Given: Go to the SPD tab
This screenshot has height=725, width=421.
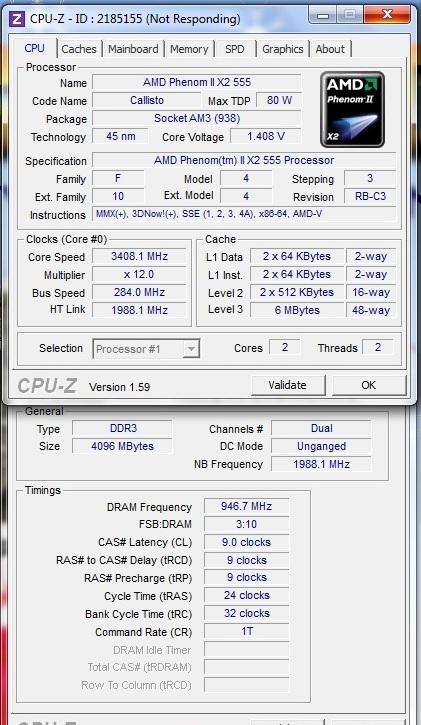Looking at the screenshot, I should tap(235, 49).
